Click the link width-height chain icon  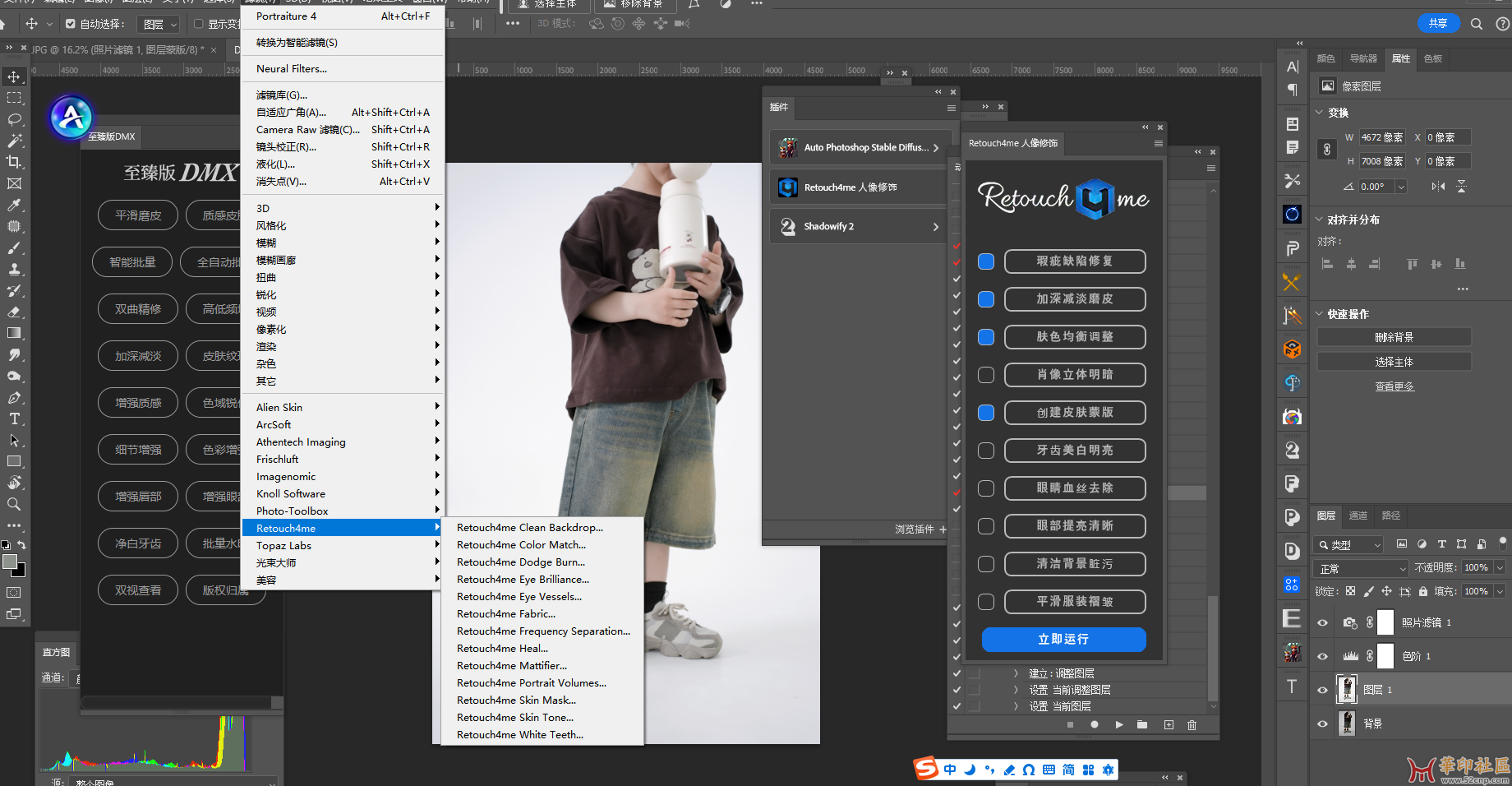pos(1327,150)
